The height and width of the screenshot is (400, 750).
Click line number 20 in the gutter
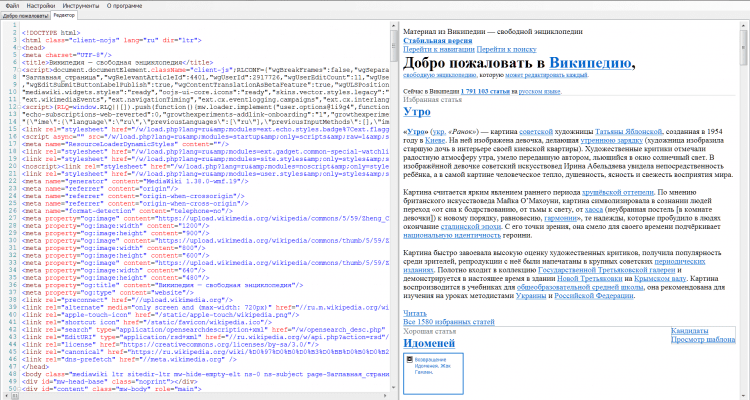13,167
